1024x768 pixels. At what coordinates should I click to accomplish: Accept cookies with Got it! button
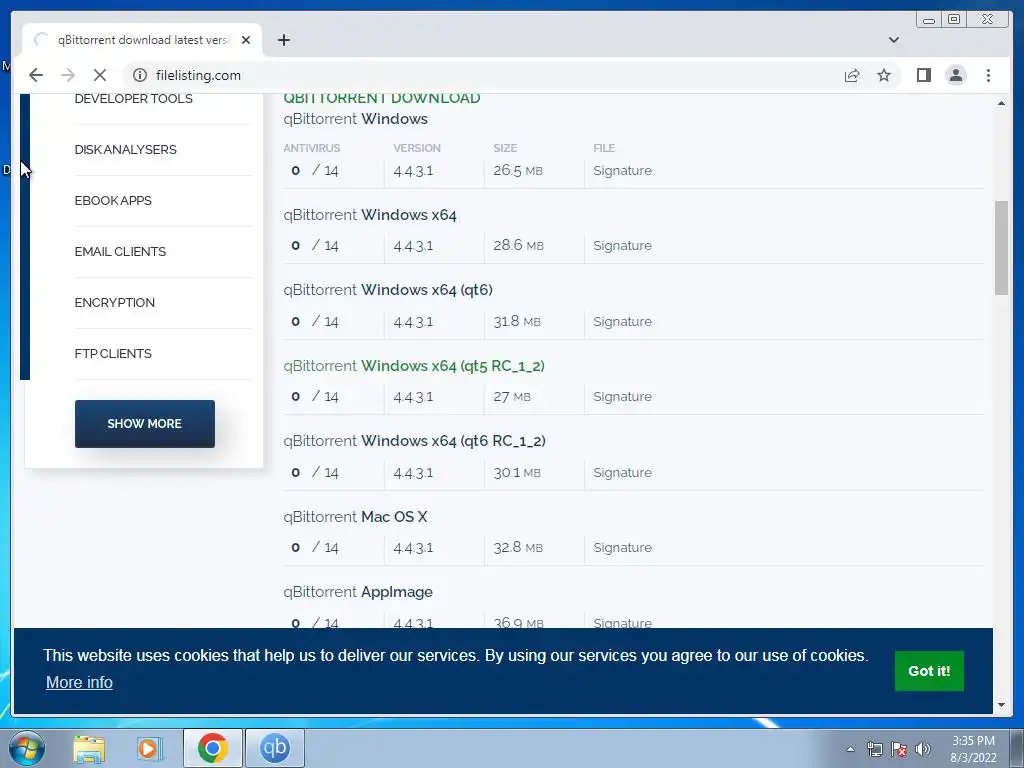[929, 671]
